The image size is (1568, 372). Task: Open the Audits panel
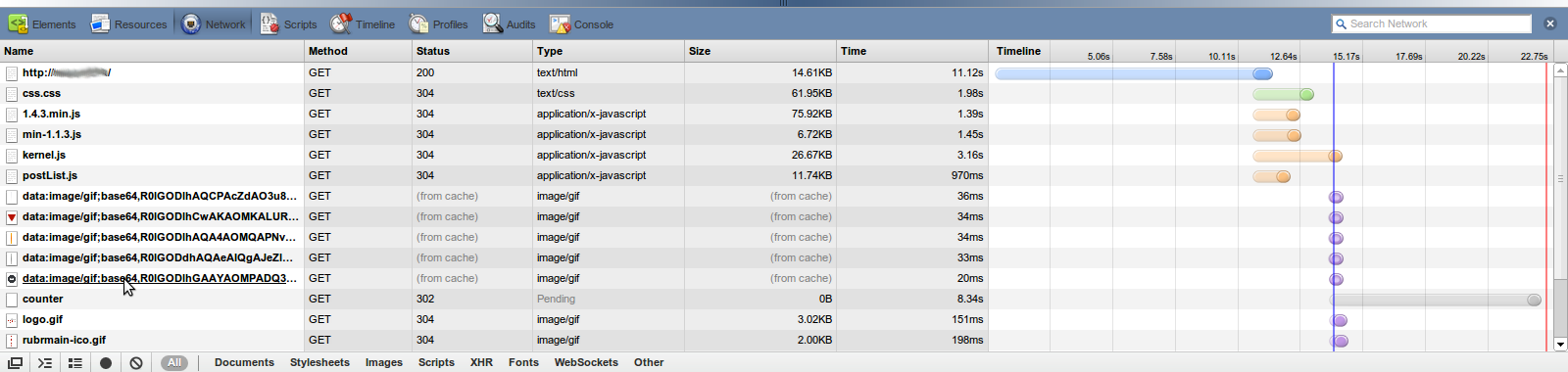(510, 23)
